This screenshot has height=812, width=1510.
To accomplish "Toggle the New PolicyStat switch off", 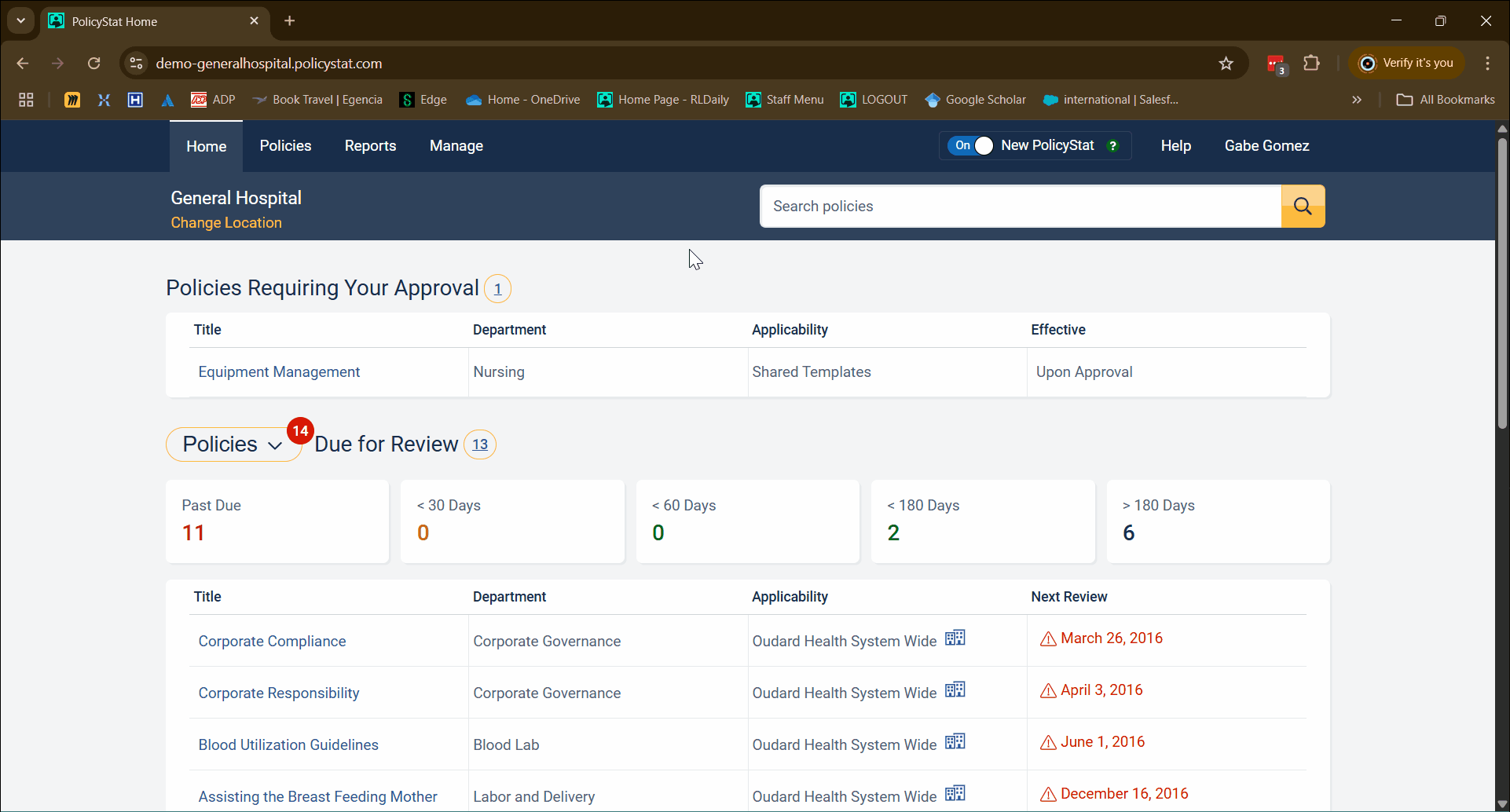I will (972, 146).
